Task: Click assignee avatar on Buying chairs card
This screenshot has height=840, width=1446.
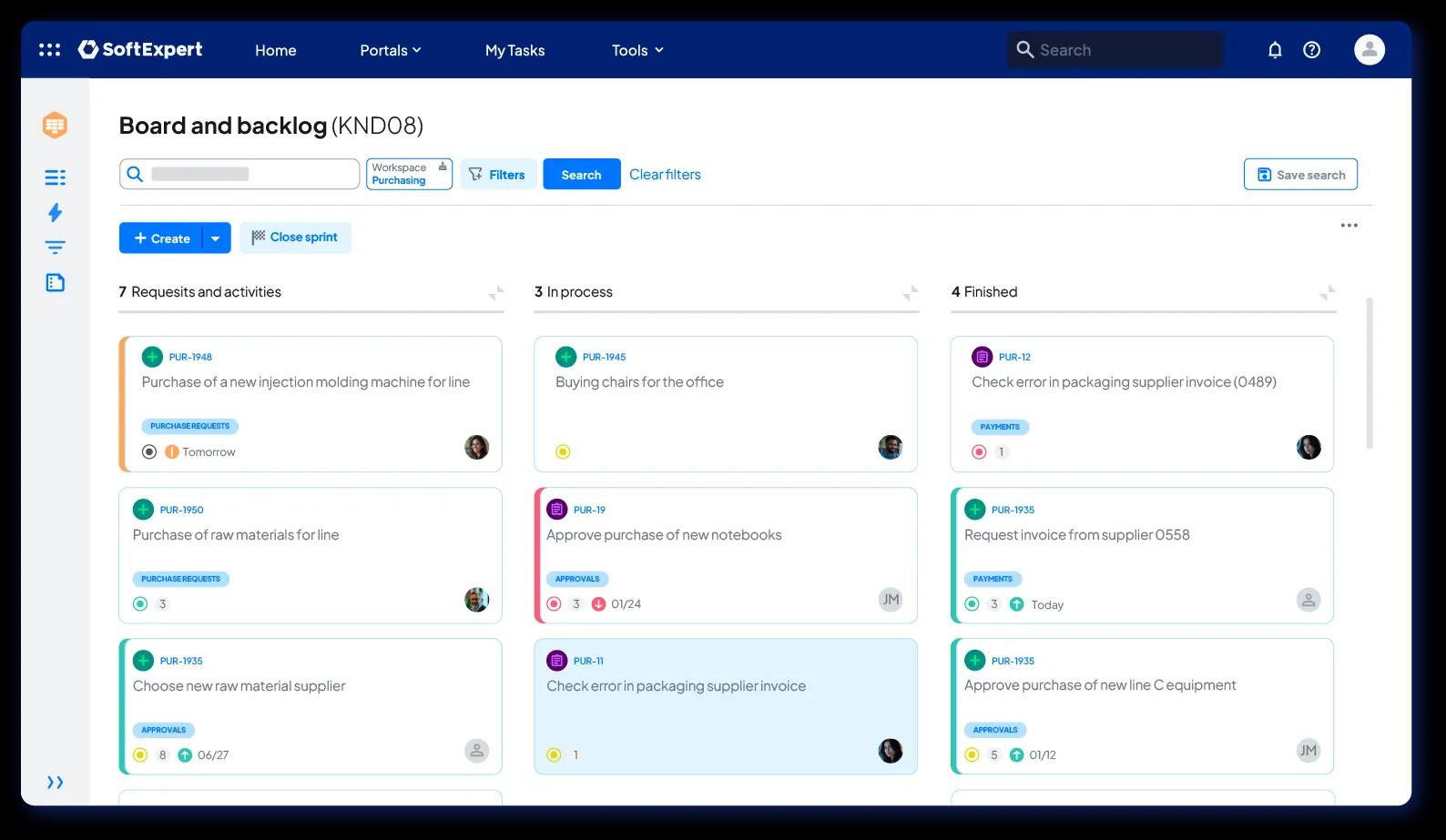Action: pyautogui.click(x=891, y=447)
